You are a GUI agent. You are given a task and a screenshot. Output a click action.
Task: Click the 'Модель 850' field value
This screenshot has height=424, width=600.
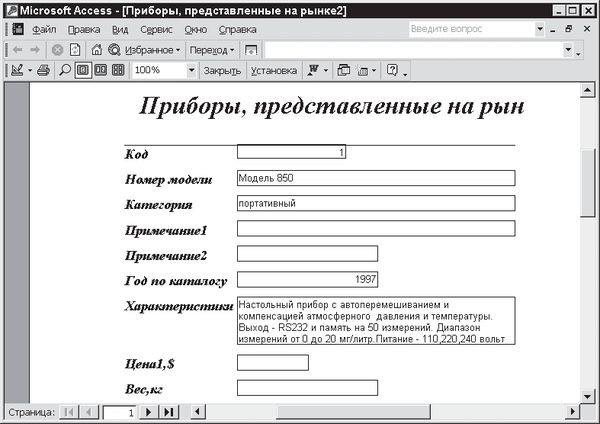pyautogui.click(x=376, y=178)
